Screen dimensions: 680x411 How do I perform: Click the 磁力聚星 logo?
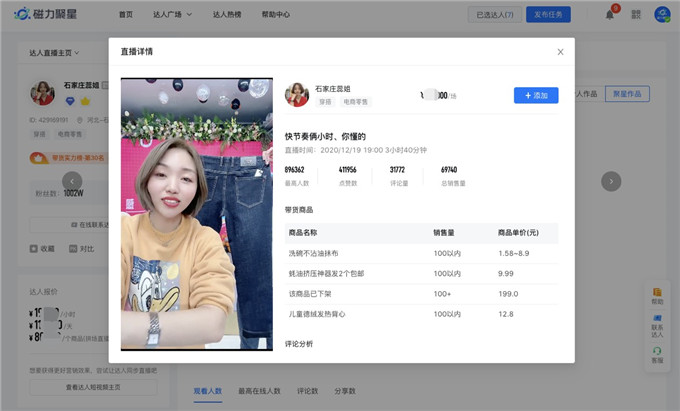click(x=50, y=14)
